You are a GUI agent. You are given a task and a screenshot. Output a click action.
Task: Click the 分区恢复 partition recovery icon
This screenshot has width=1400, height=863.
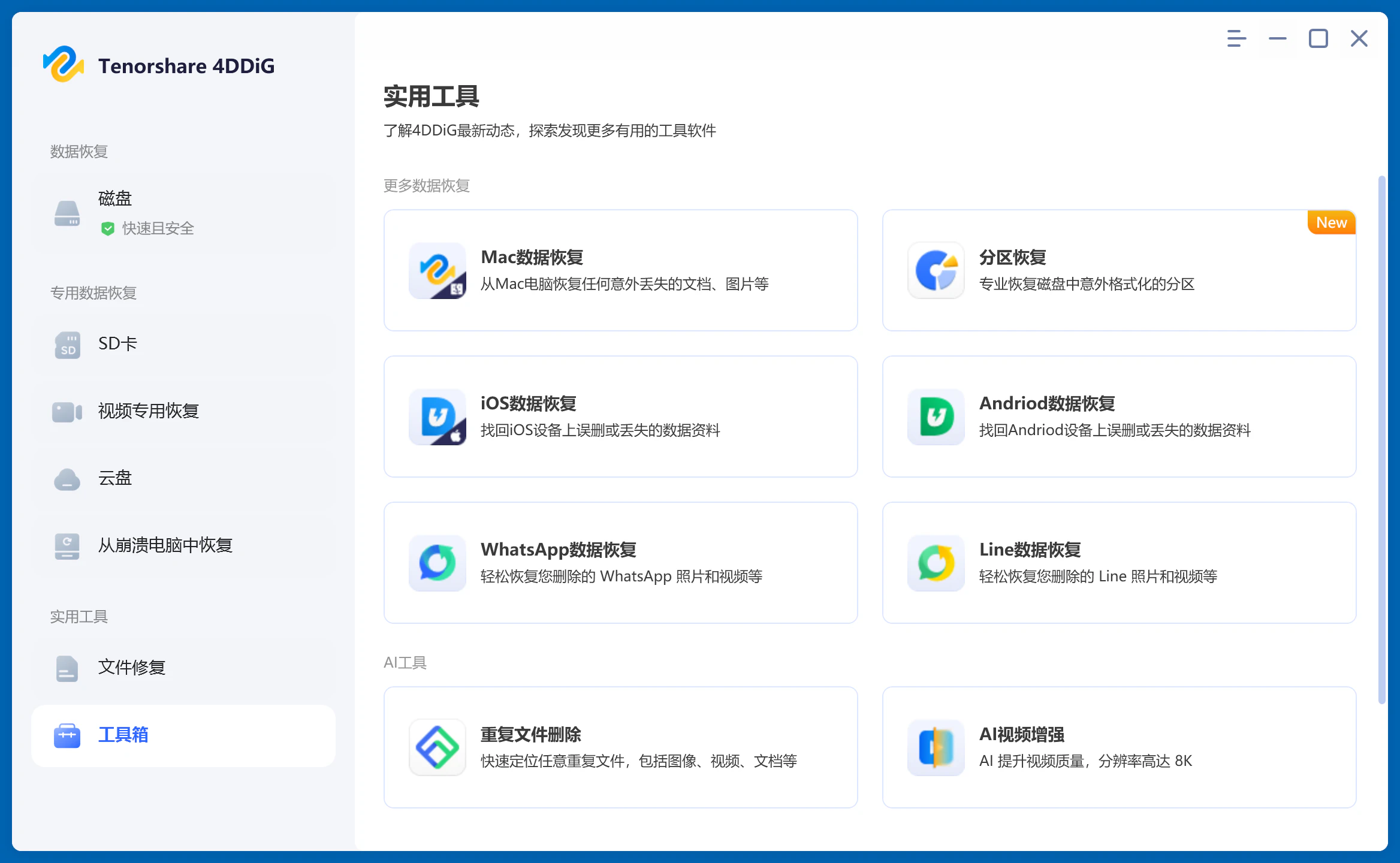(936, 270)
